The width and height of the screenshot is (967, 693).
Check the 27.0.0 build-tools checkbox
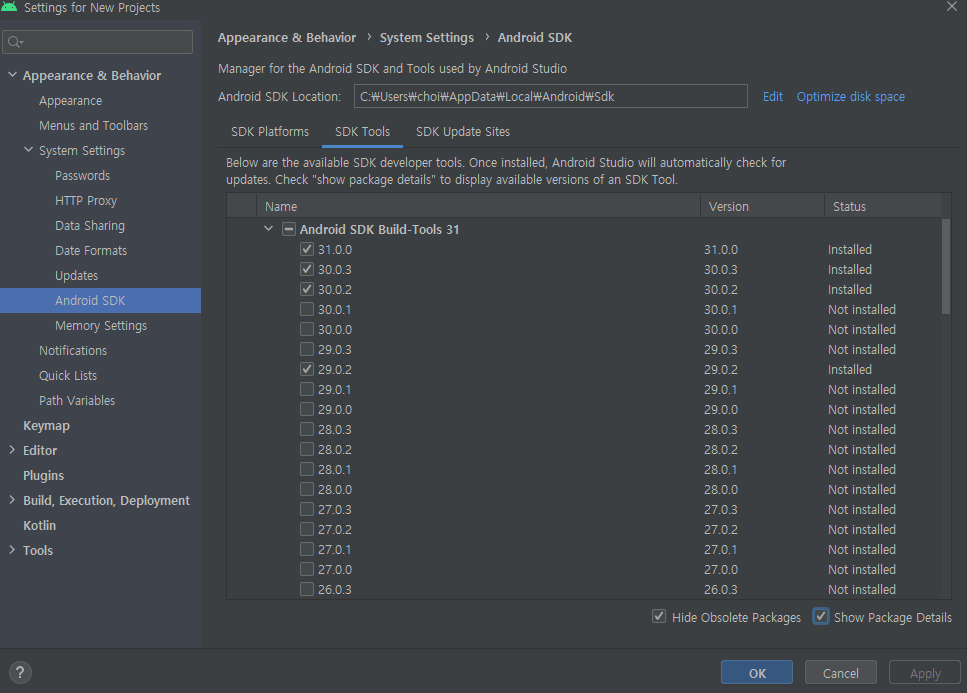coord(307,569)
